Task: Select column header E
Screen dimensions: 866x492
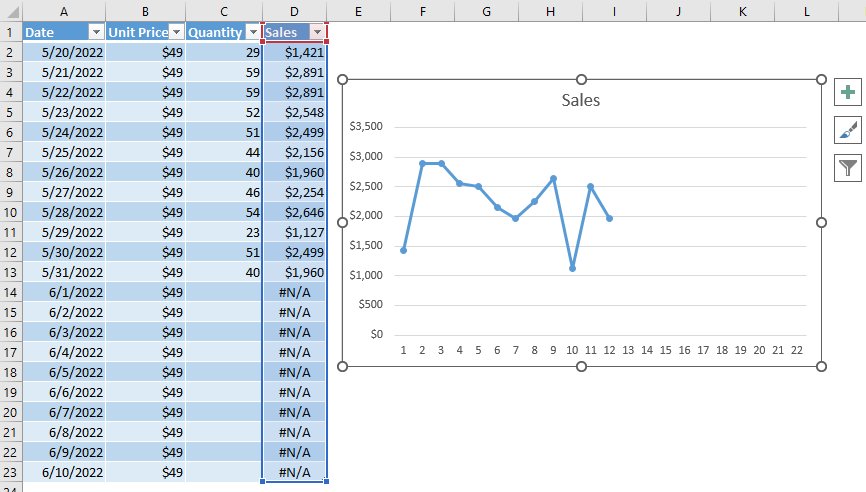Action: [x=357, y=10]
